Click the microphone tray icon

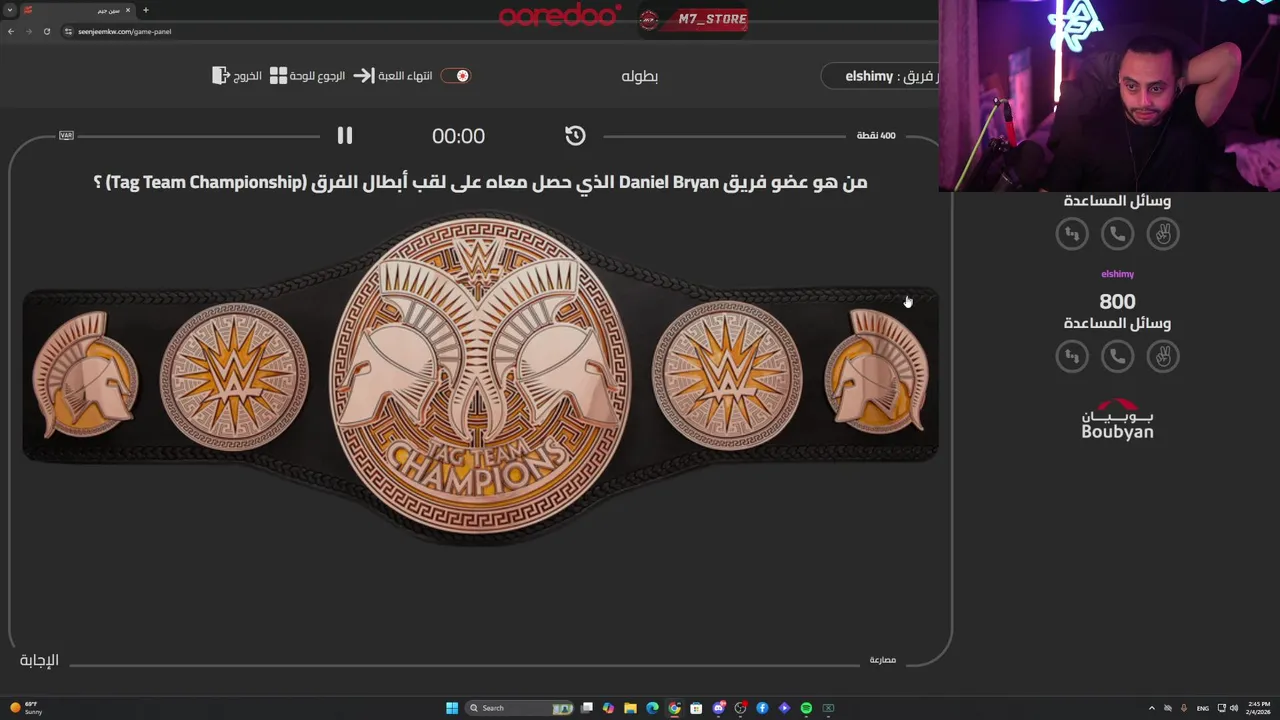pos(1184,708)
